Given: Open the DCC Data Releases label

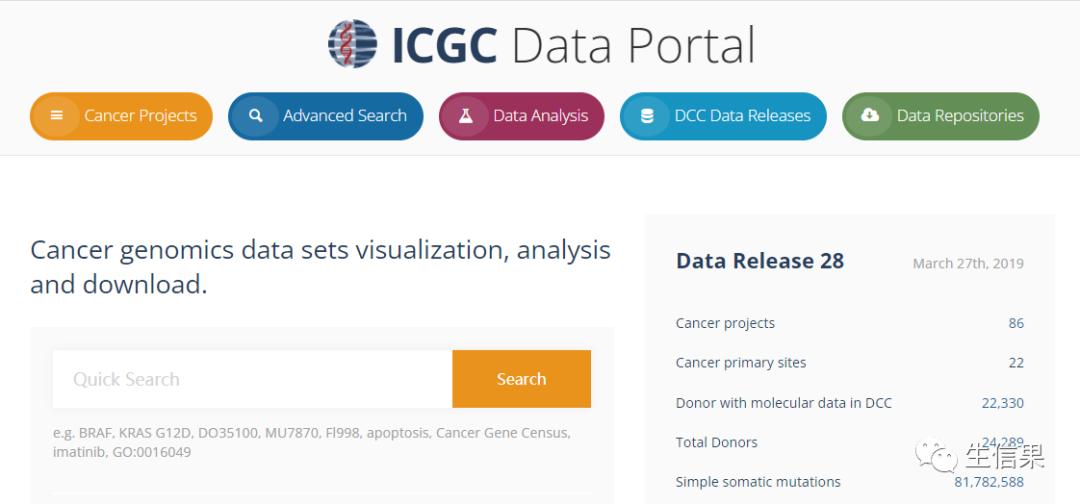Looking at the screenshot, I should [x=742, y=116].
